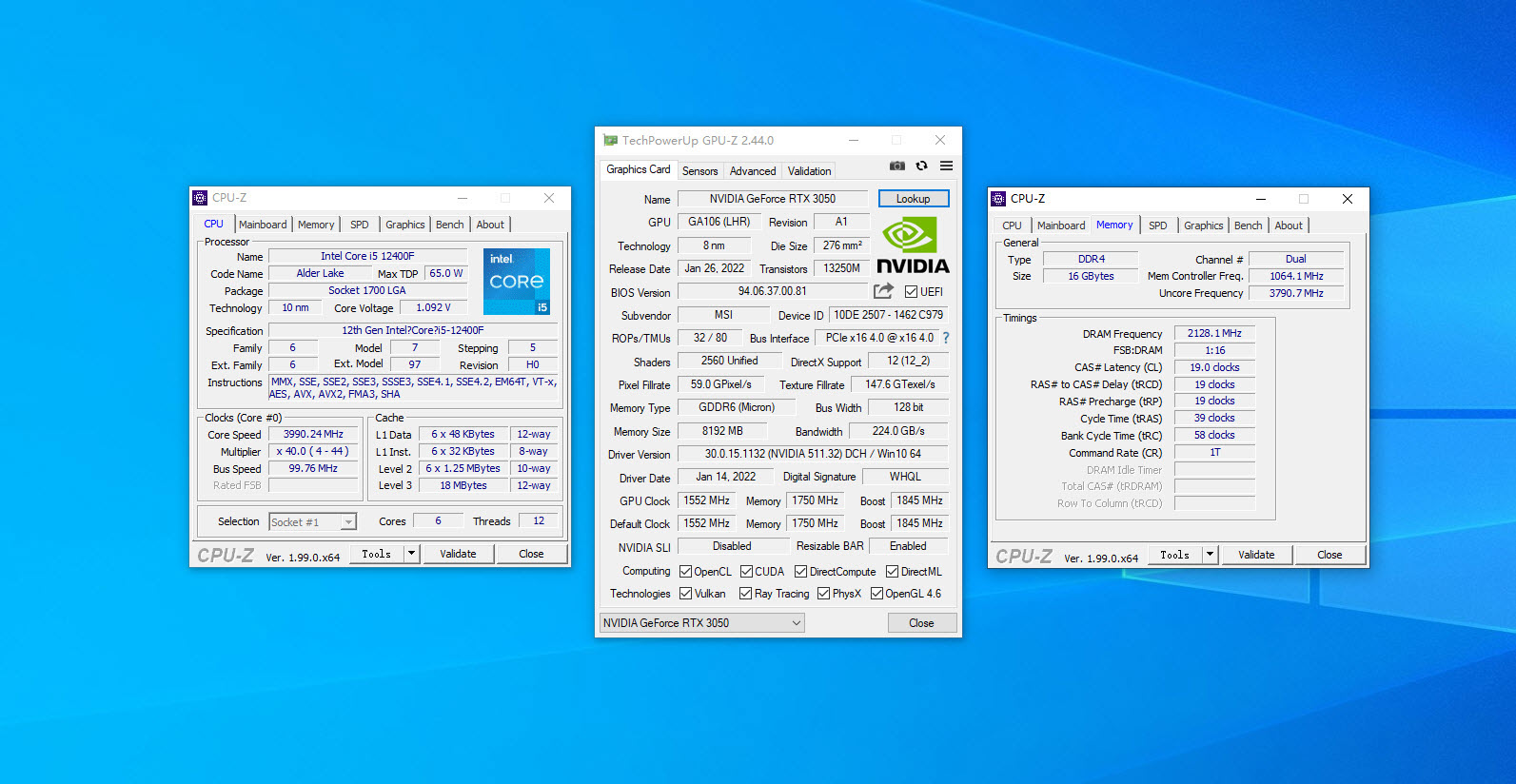Open the SPD tab in right CPU-Z
Viewport: 1516px width, 784px height.
[x=1157, y=225]
